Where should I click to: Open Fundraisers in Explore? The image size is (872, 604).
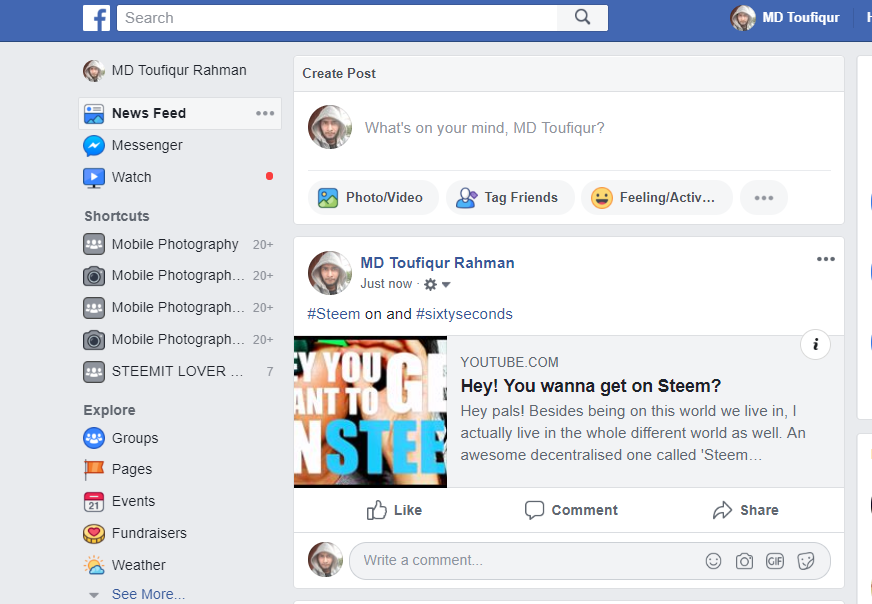pos(149,533)
